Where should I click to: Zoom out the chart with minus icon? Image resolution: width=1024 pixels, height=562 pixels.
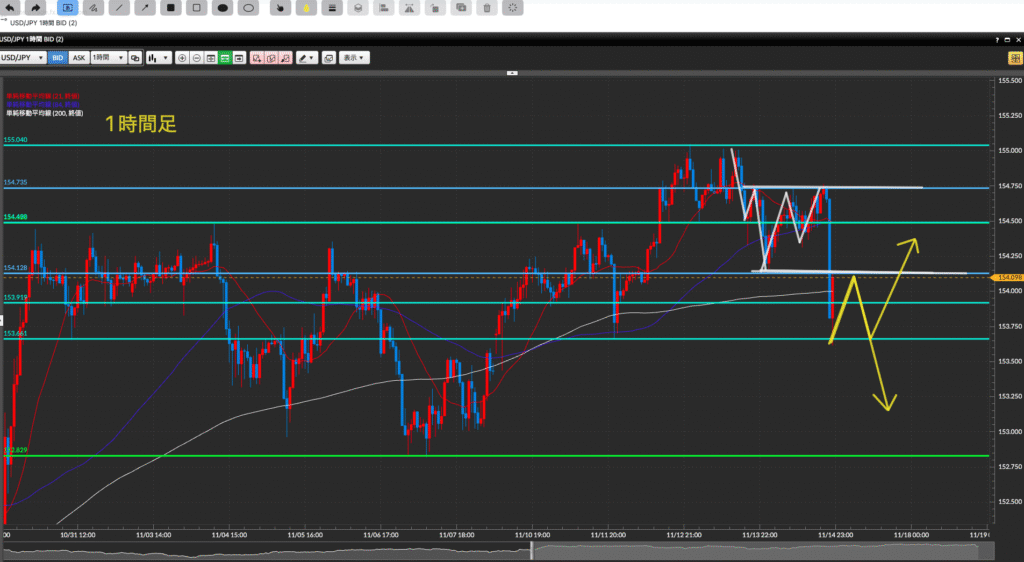197,58
